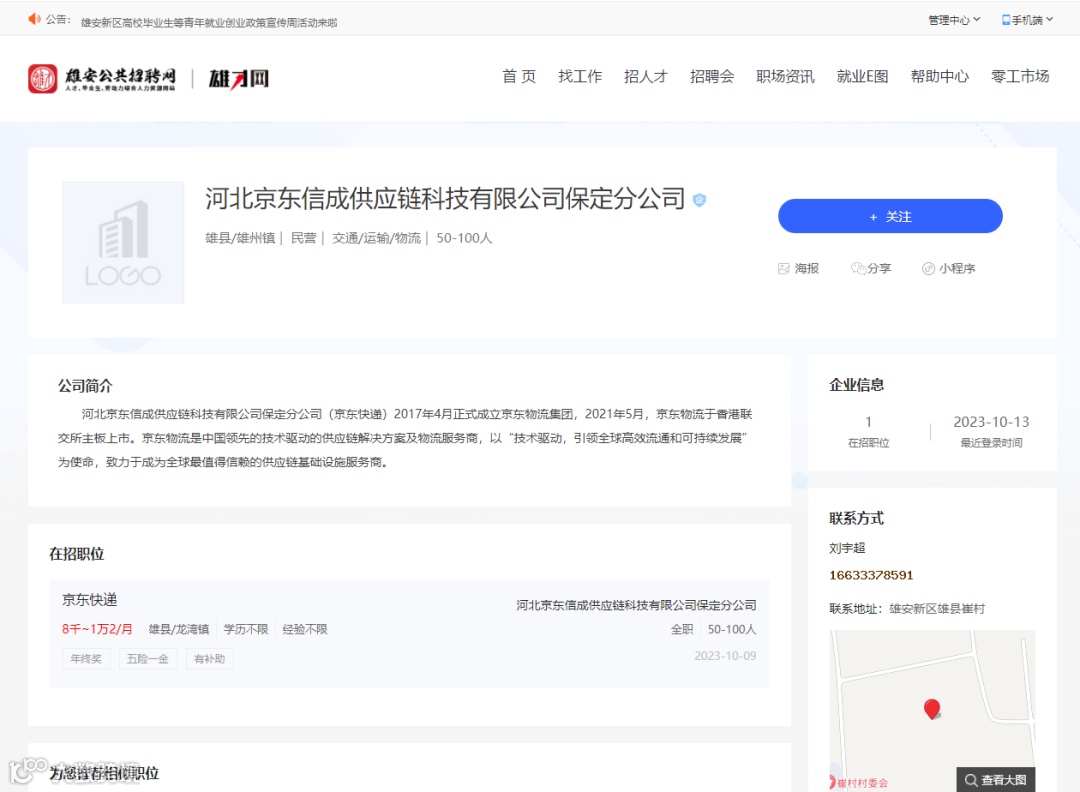Click the 五险一金 benefit tag
1080x792 pixels.
(147, 659)
